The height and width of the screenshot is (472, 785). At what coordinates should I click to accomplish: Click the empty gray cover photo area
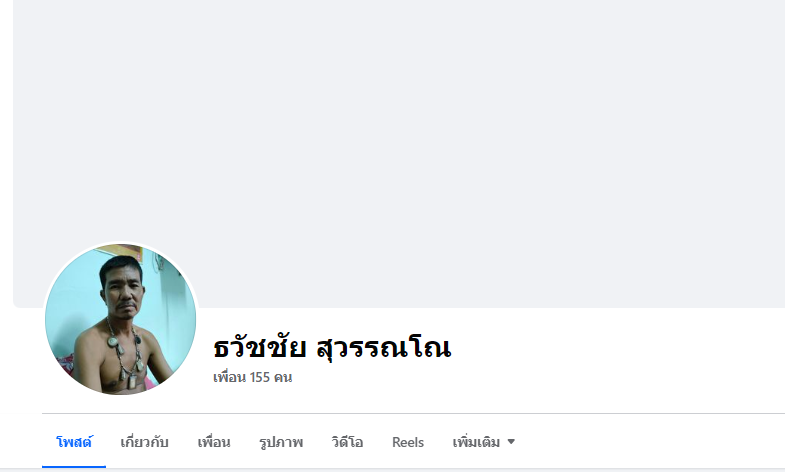[x=399, y=150]
